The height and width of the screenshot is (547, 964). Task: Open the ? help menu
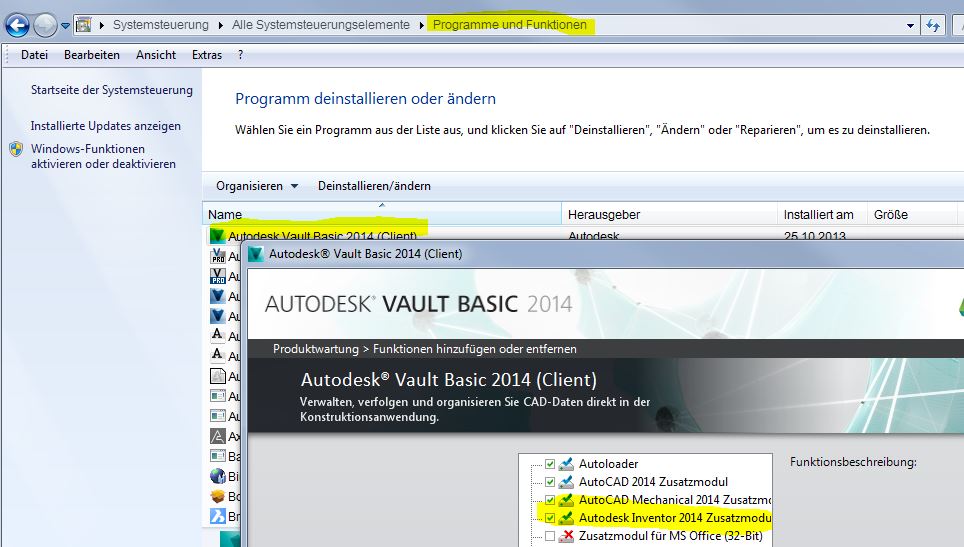240,55
